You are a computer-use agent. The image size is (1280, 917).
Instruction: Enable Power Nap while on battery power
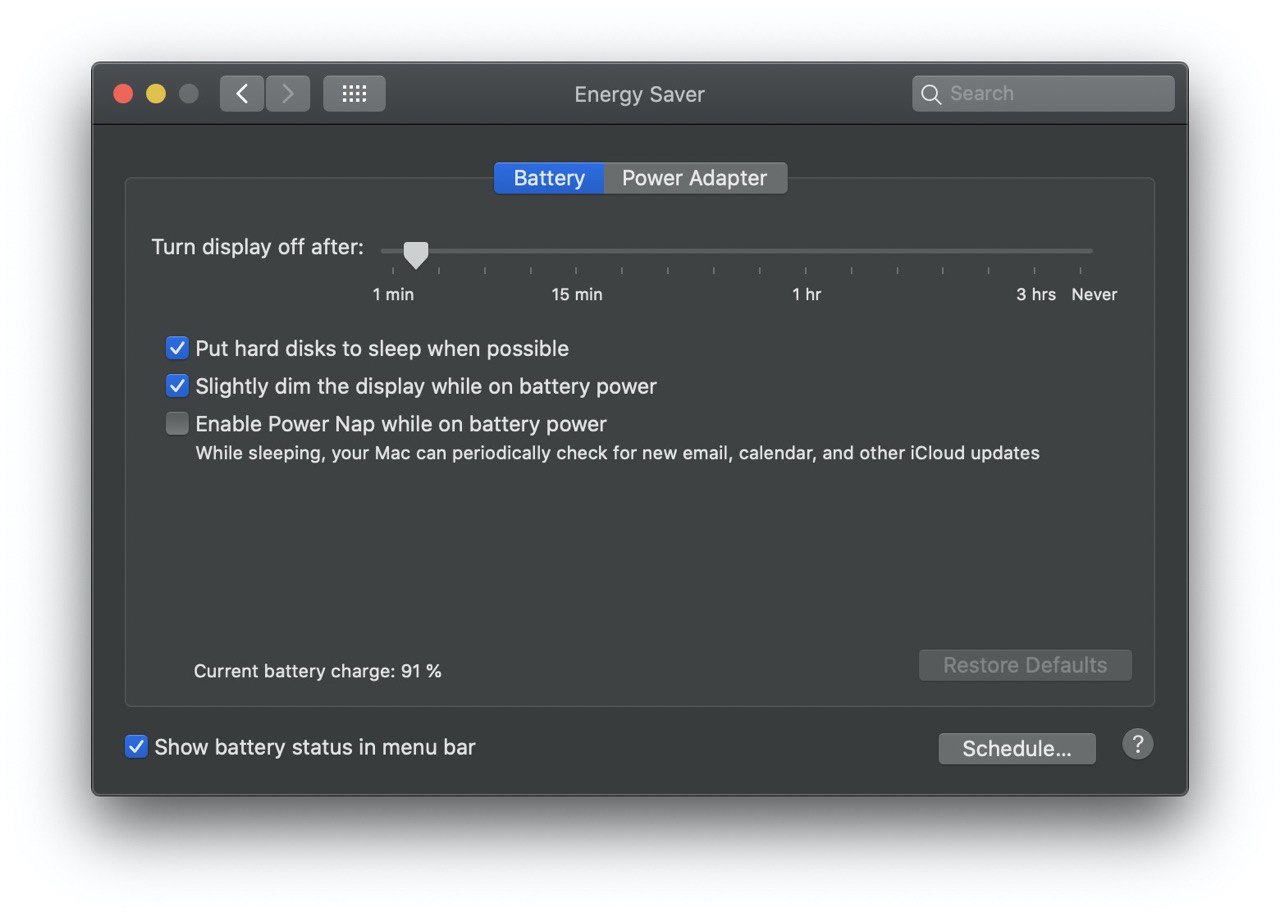[x=177, y=424]
